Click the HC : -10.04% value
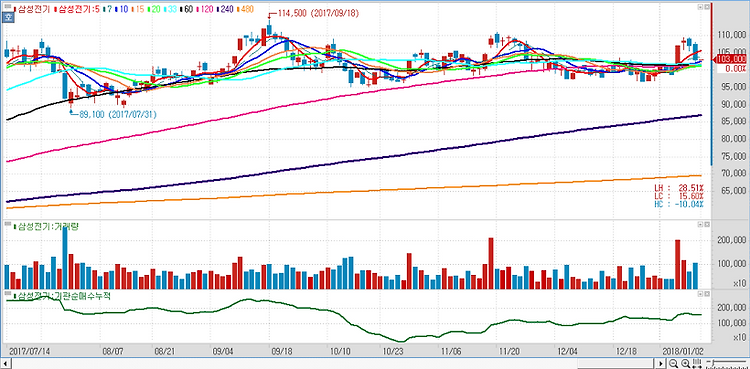This screenshot has height=369, width=750. pos(679,204)
